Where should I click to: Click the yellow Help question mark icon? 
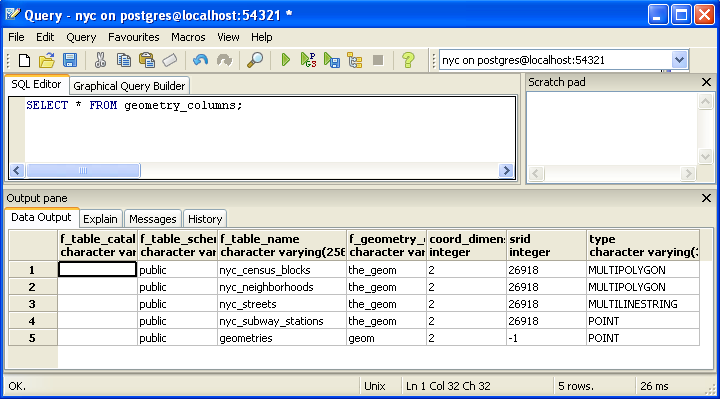tap(408, 60)
